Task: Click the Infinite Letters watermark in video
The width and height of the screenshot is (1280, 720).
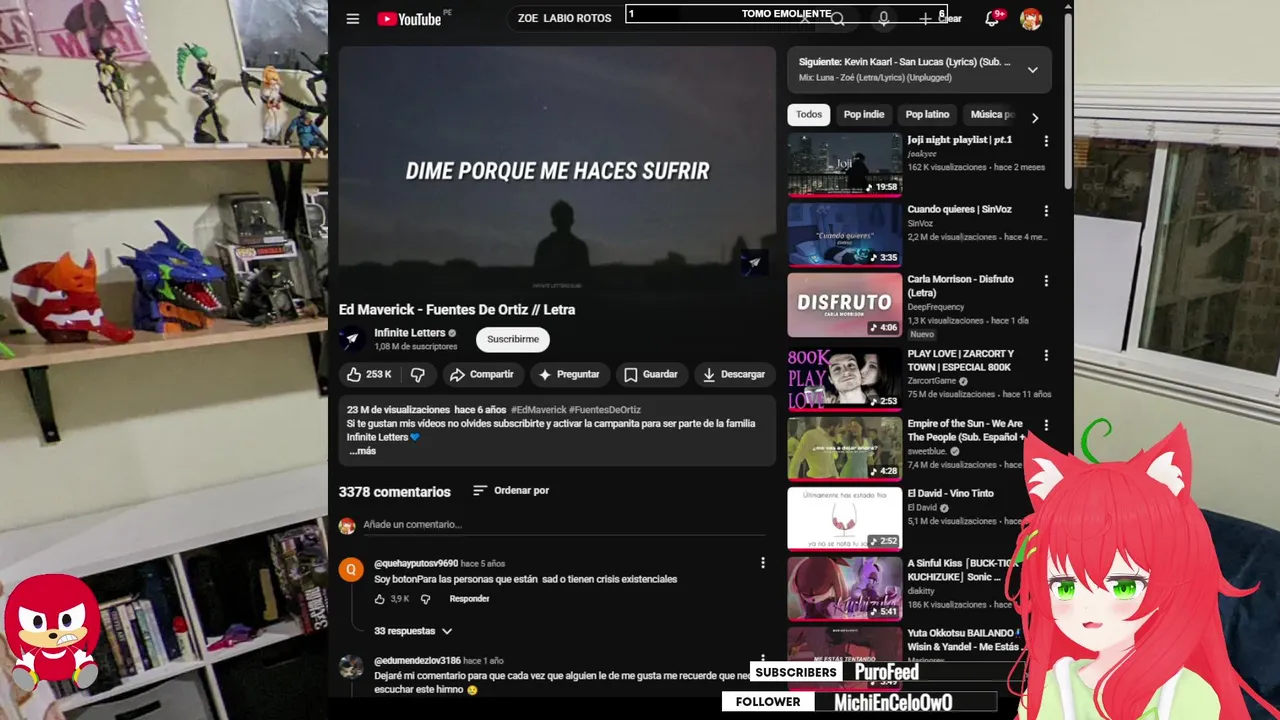Action: point(754,263)
